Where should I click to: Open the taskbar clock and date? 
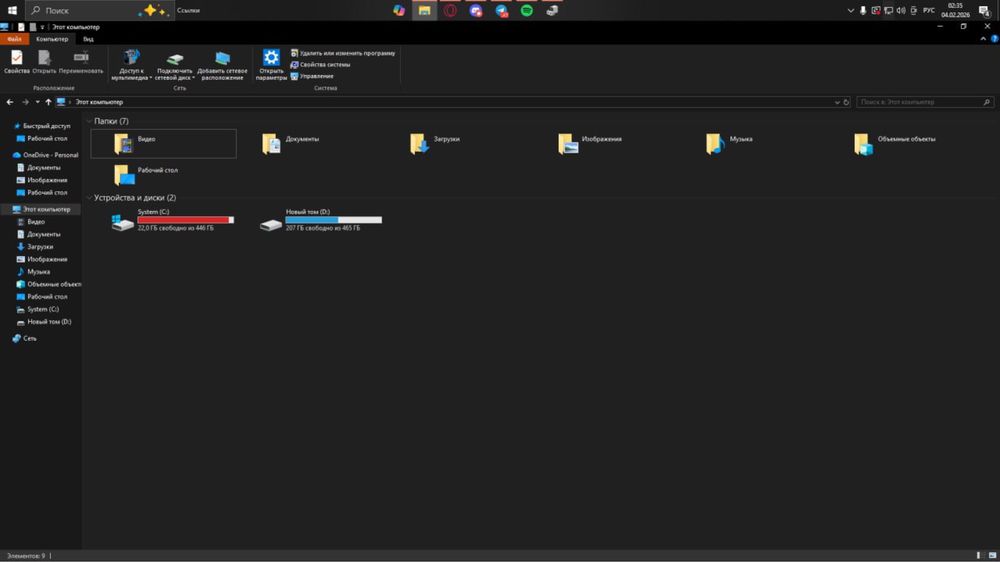955,10
